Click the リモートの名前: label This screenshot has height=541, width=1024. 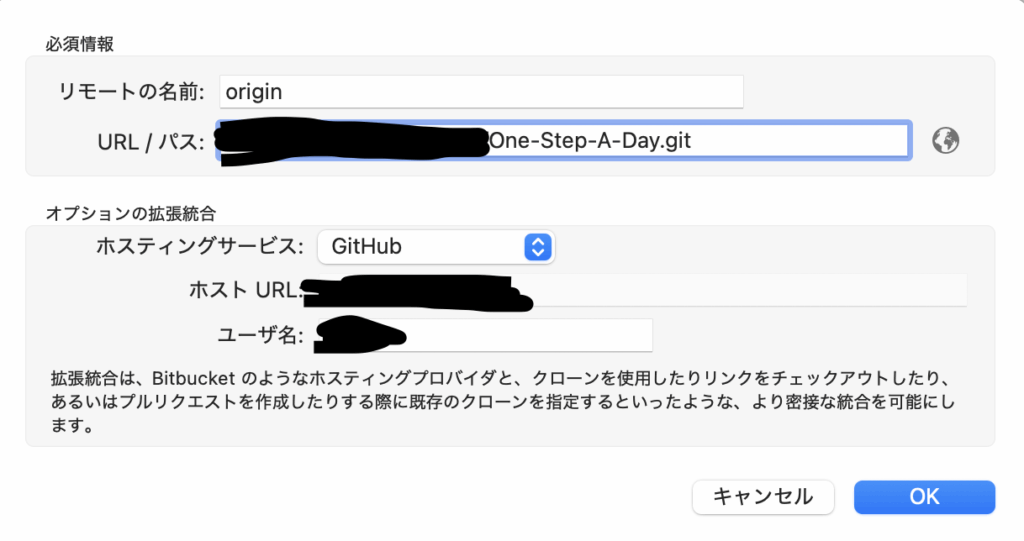pos(131,91)
